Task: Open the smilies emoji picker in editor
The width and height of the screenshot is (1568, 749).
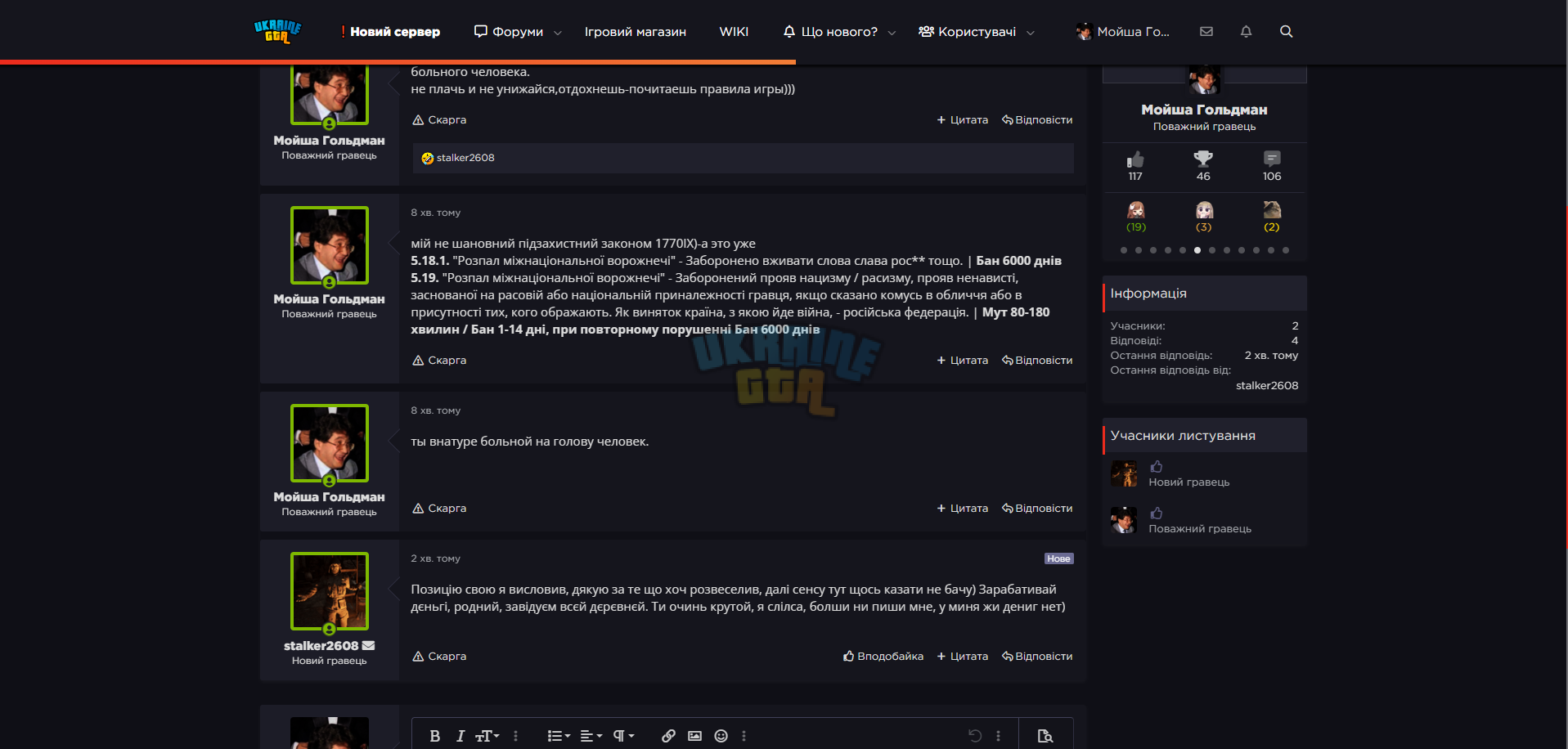Action: click(x=721, y=736)
